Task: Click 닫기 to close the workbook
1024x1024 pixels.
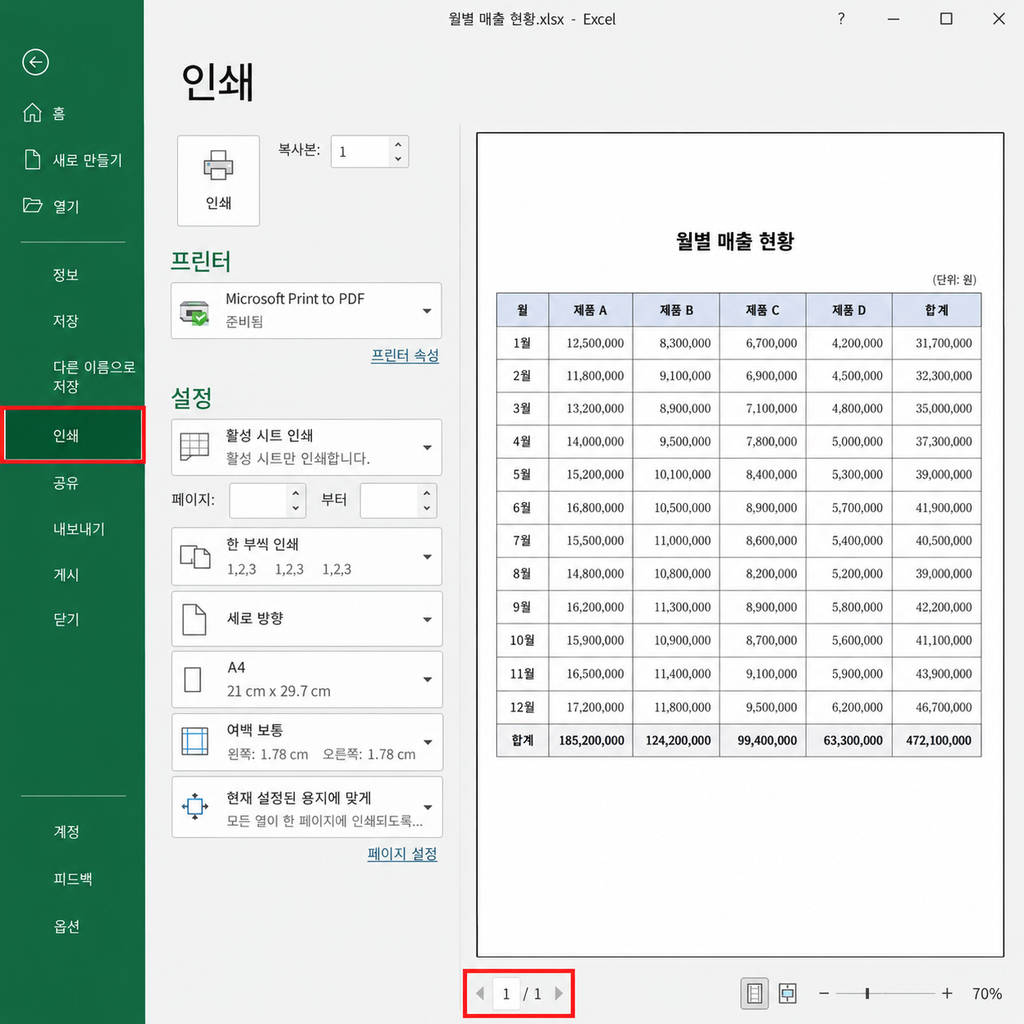Action: tap(66, 619)
